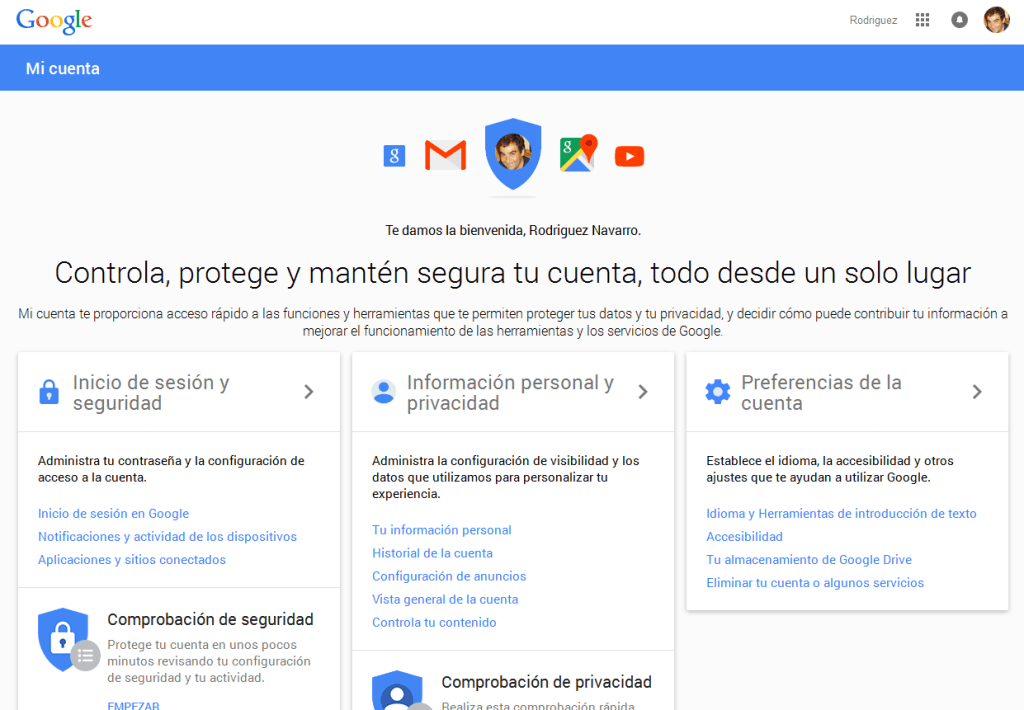Open Google Maps from the services row
1024x710 pixels.
(x=577, y=155)
